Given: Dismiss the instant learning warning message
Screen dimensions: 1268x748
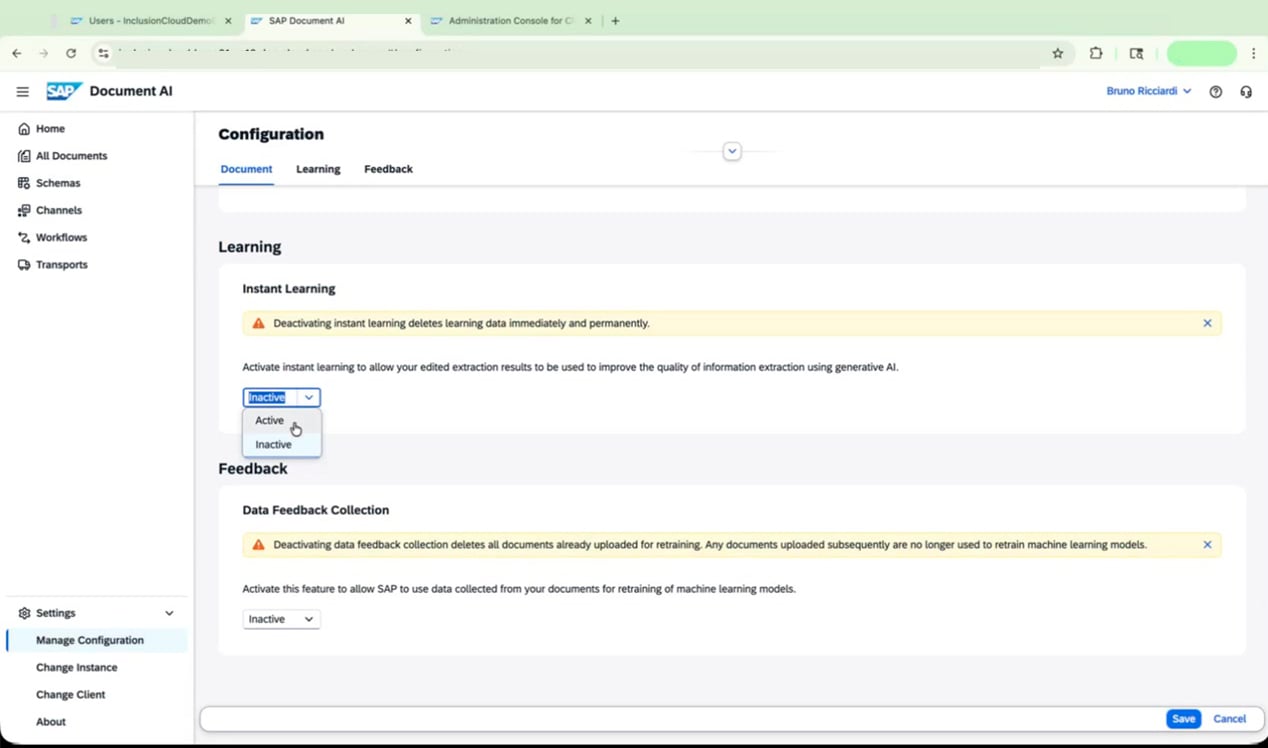Looking at the screenshot, I should pos(1207,323).
